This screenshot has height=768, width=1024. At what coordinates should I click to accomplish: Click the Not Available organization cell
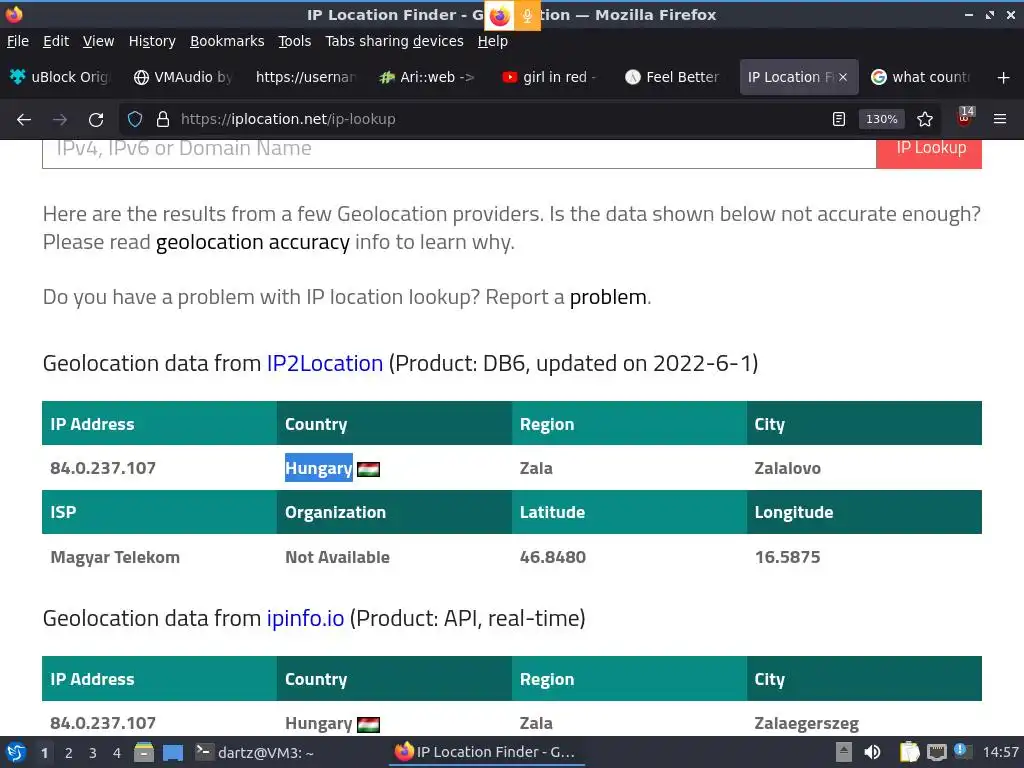click(337, 557)
